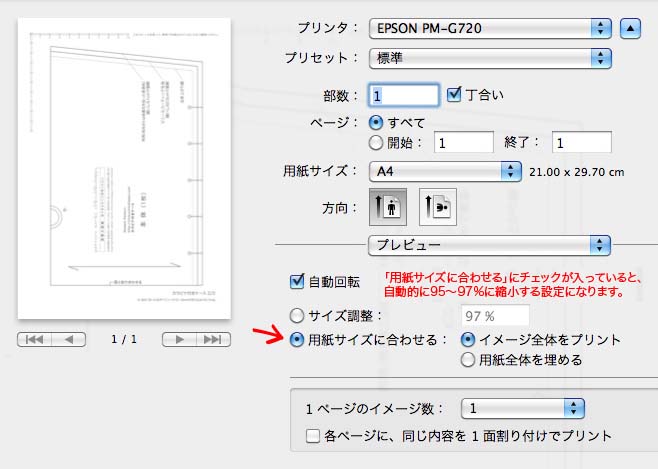Select portrait orientation icon
Image resolution: width=658 pixels, height=469 pixels.
coord(388,207)
